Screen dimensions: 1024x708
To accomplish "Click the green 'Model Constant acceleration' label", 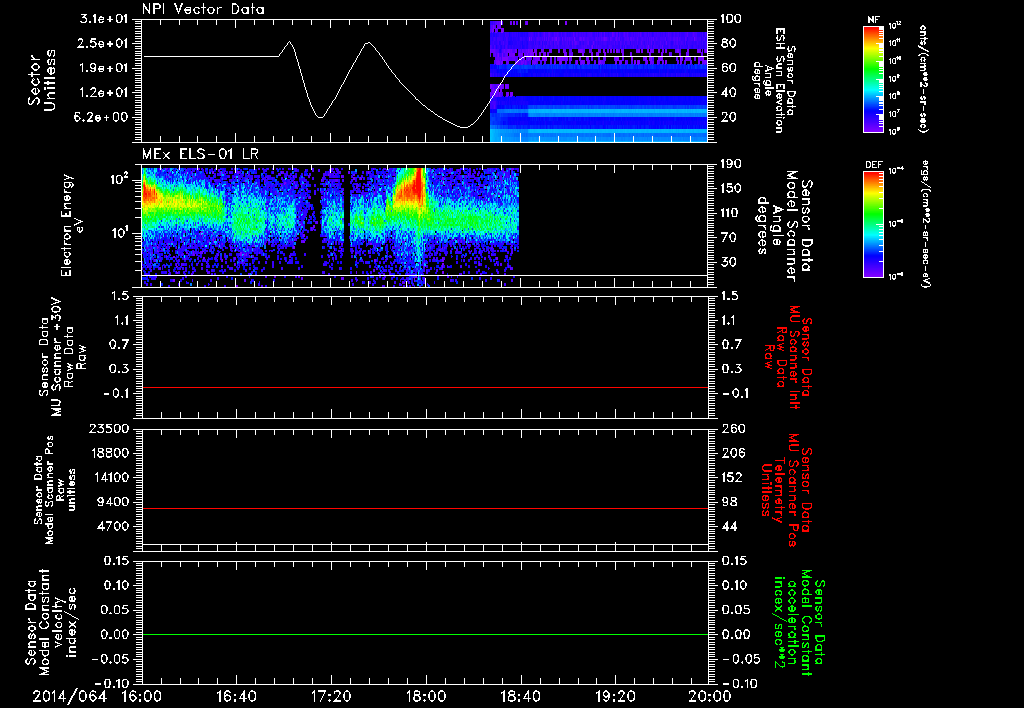I will [x=800, y=624].
